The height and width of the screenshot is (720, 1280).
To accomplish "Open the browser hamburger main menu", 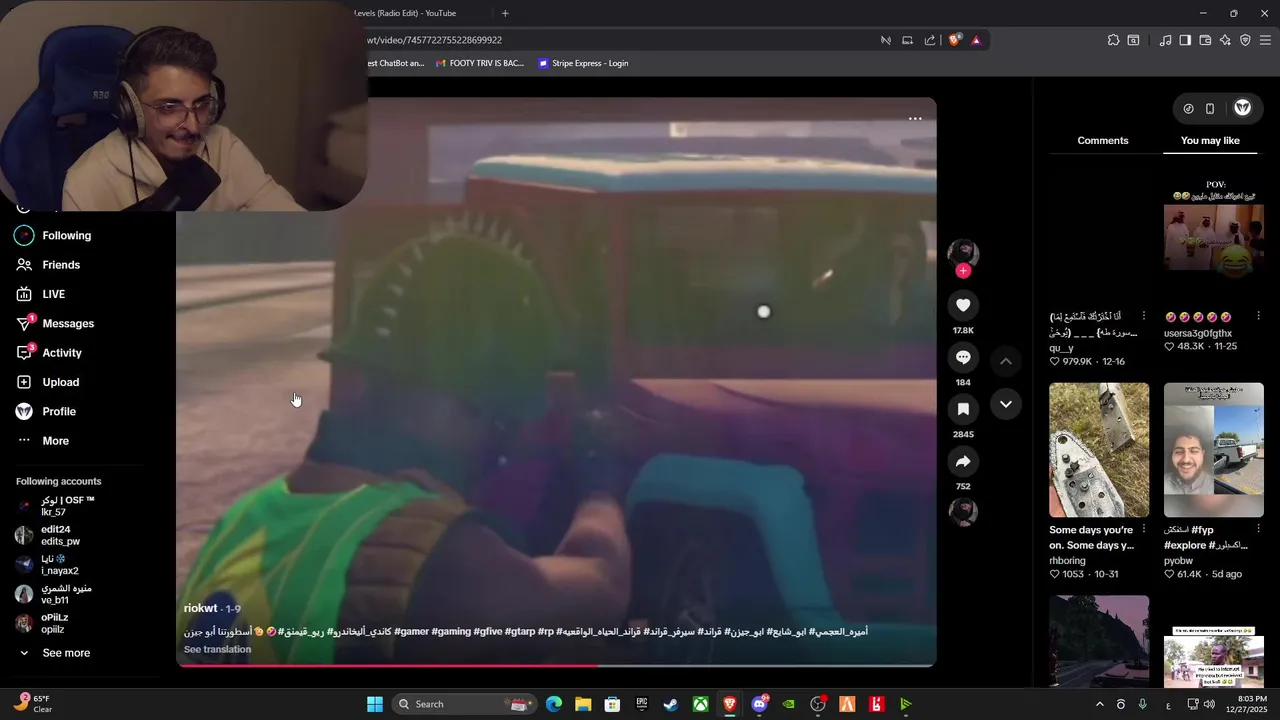I will (x=1266, y=40).
